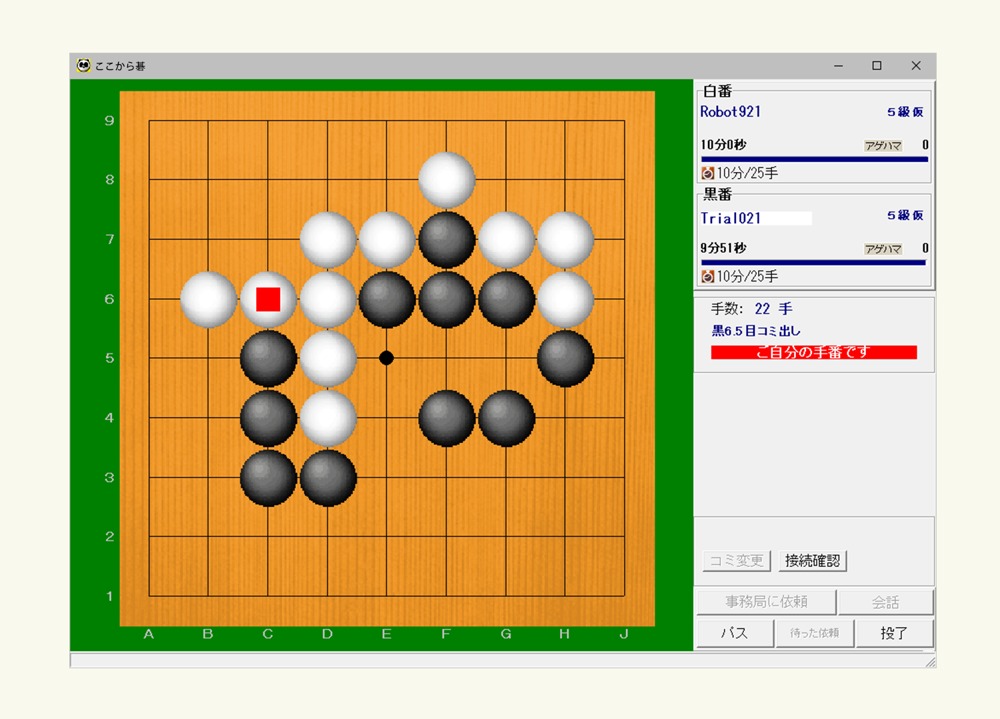The image size is (1000, 719).
Task: Click the white stone at F8
Action: [x=446, y=180]
